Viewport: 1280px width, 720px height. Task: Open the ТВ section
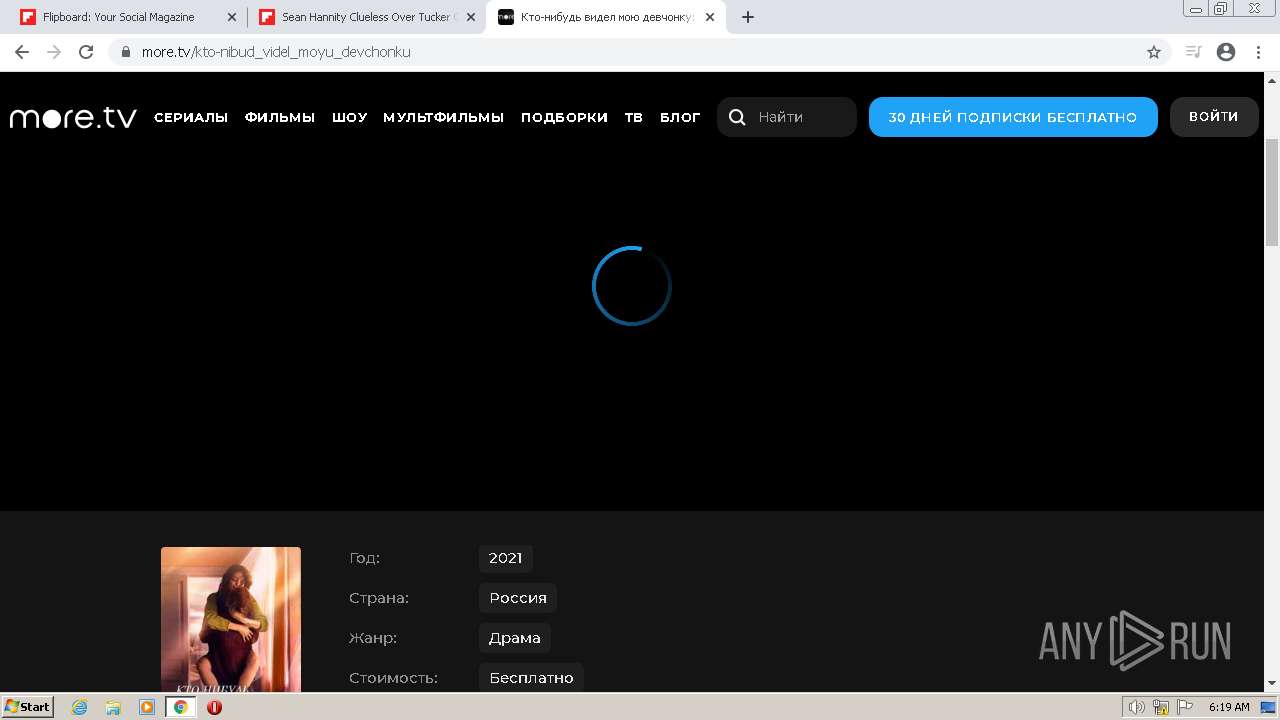(634, 117)
